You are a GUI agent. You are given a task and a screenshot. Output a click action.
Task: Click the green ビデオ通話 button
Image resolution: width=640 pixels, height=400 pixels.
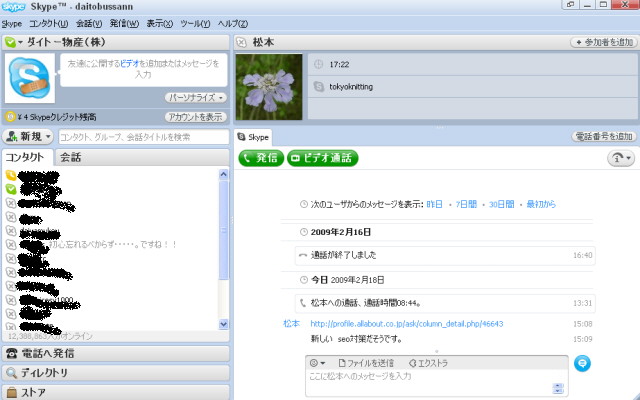[322, 158]
